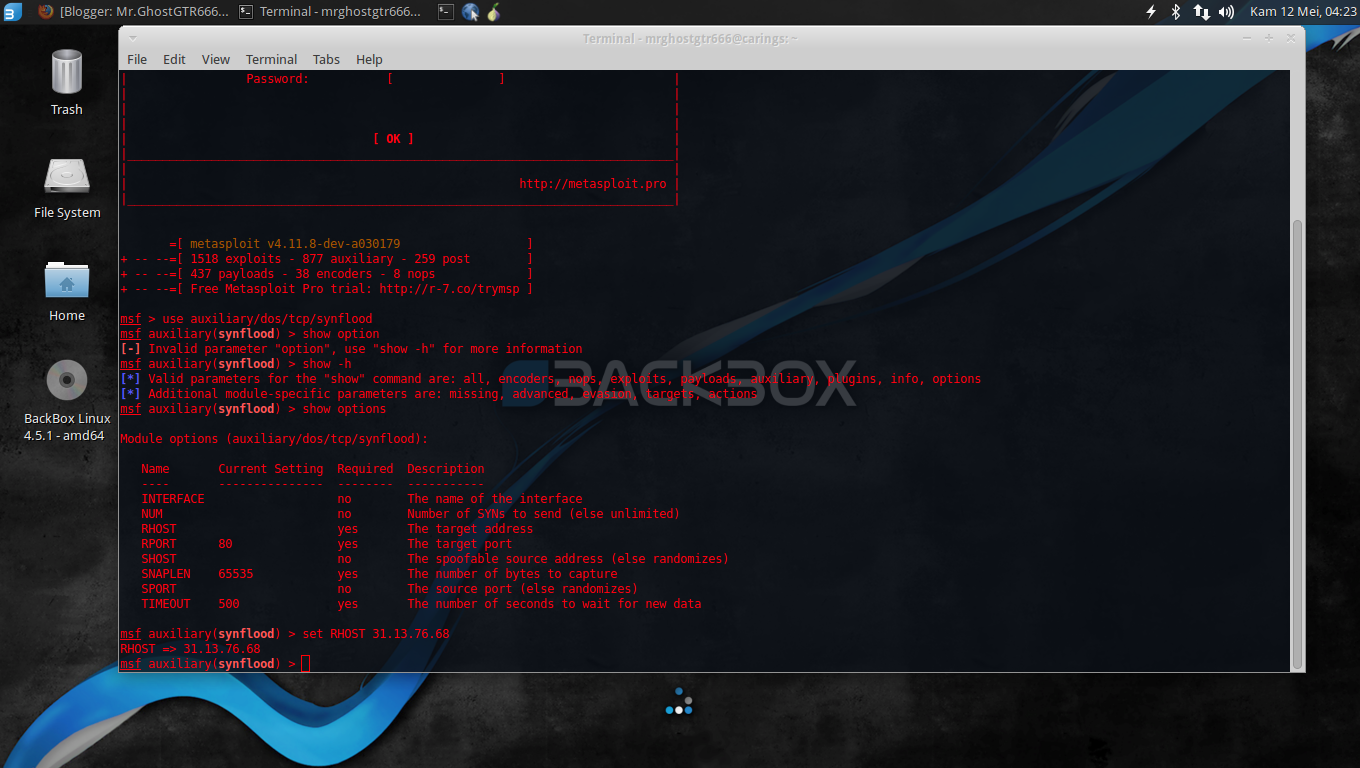The width and height of the screenshot is (1360, 768).
Task: Select the Home folder desktop icon
Action: (x=67, y=290)
